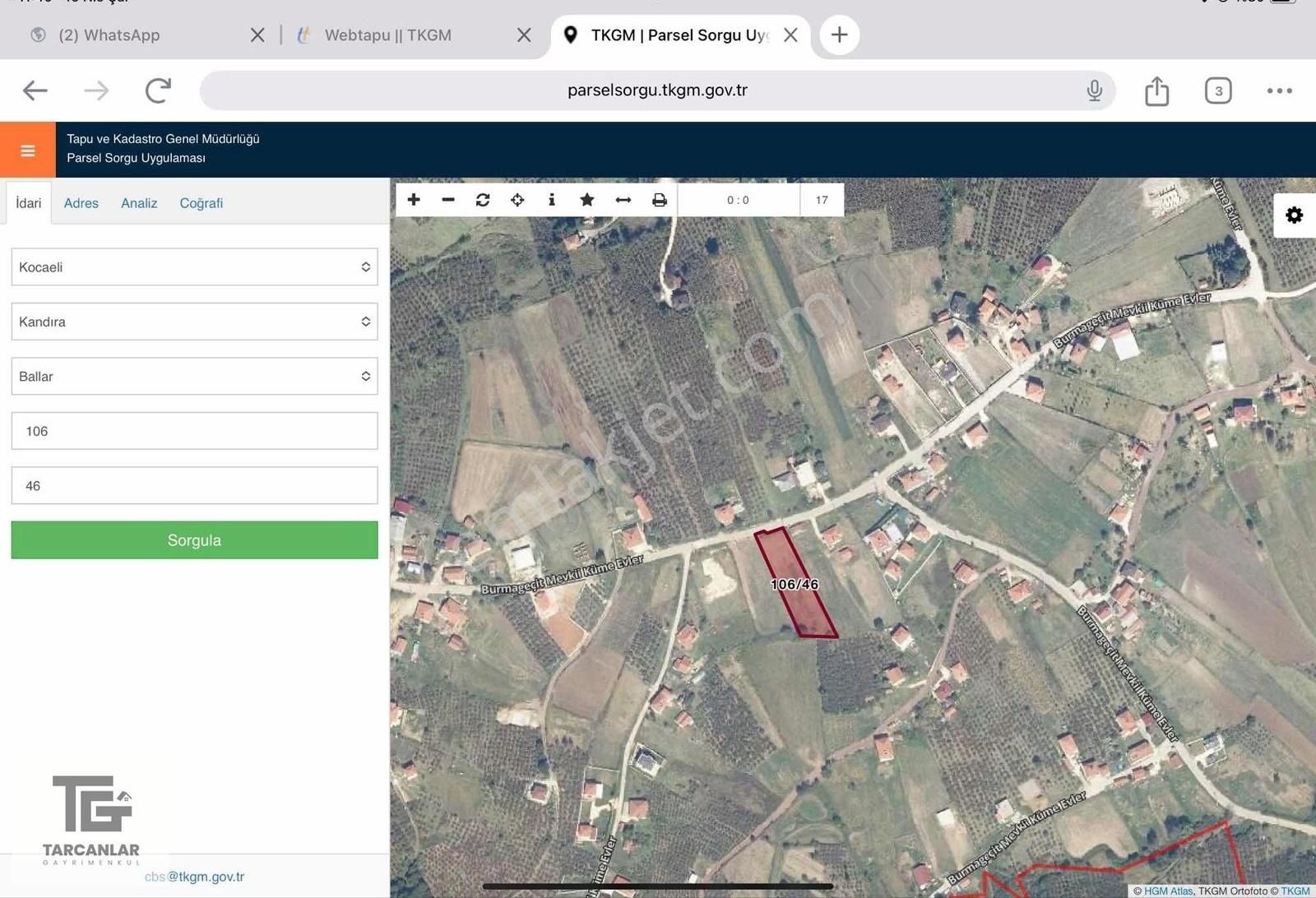Viewport: 1316px width, 898px height.
Task: Zoom in with the plus map tool
Action: click(x=414, y=200)
